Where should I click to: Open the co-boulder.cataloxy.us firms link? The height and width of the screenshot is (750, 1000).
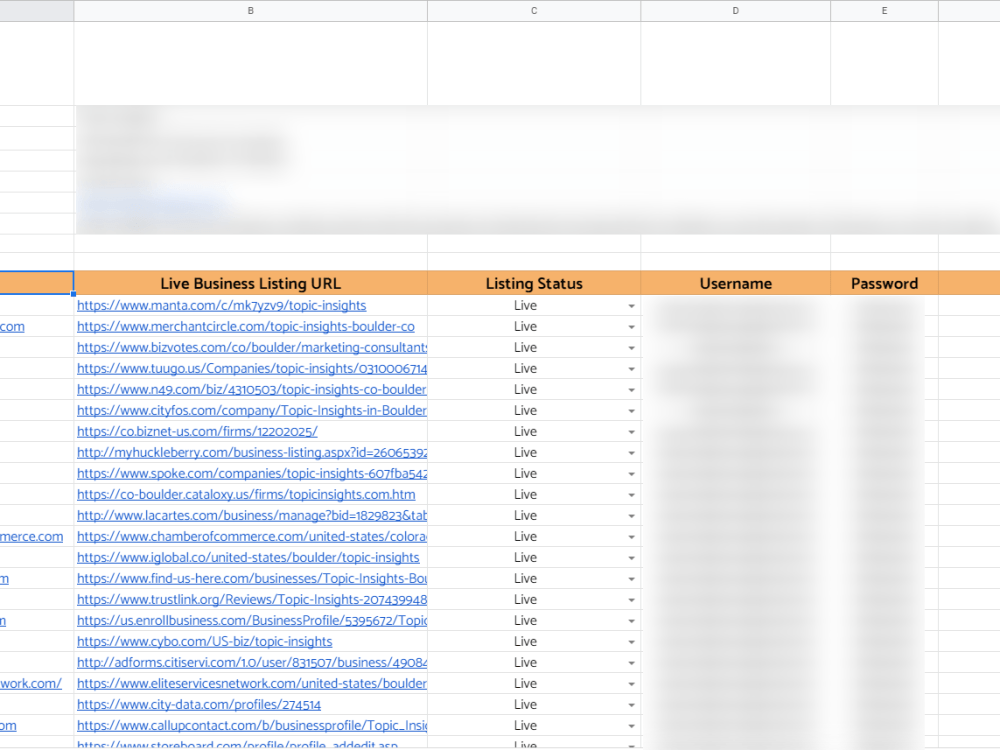point(246,495)
